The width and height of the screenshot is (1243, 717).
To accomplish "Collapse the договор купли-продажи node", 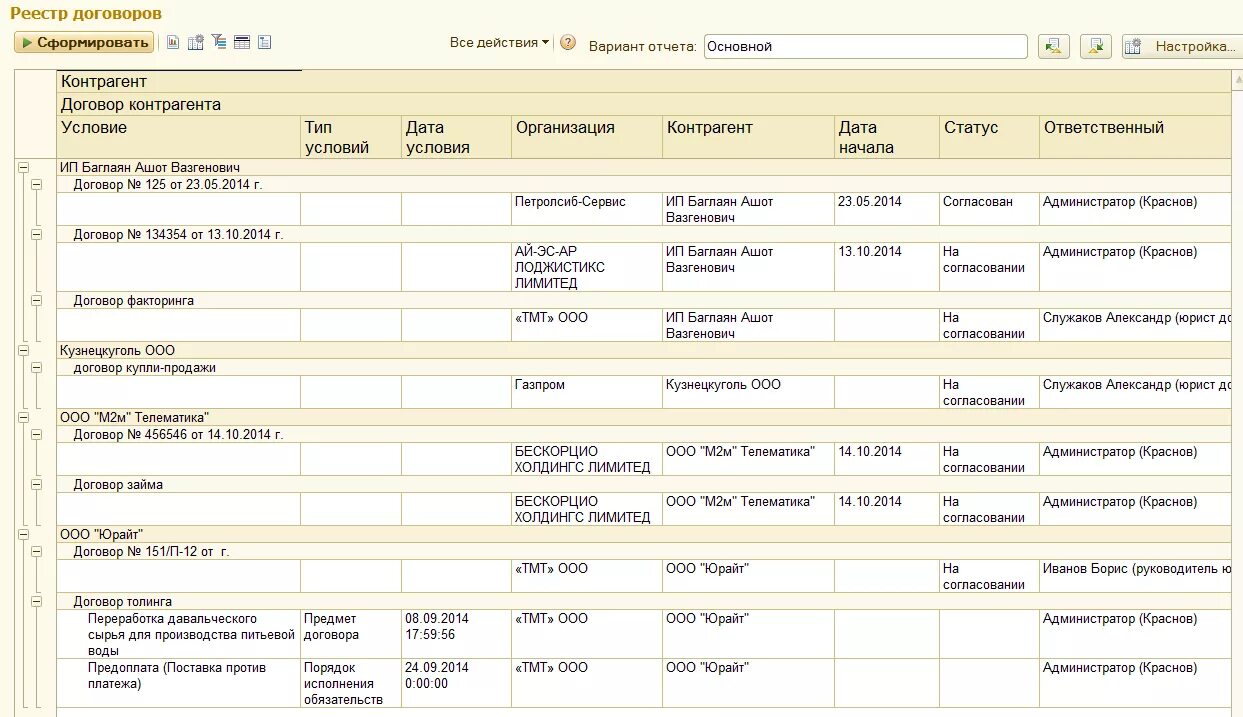I will (x=37, y=367).
